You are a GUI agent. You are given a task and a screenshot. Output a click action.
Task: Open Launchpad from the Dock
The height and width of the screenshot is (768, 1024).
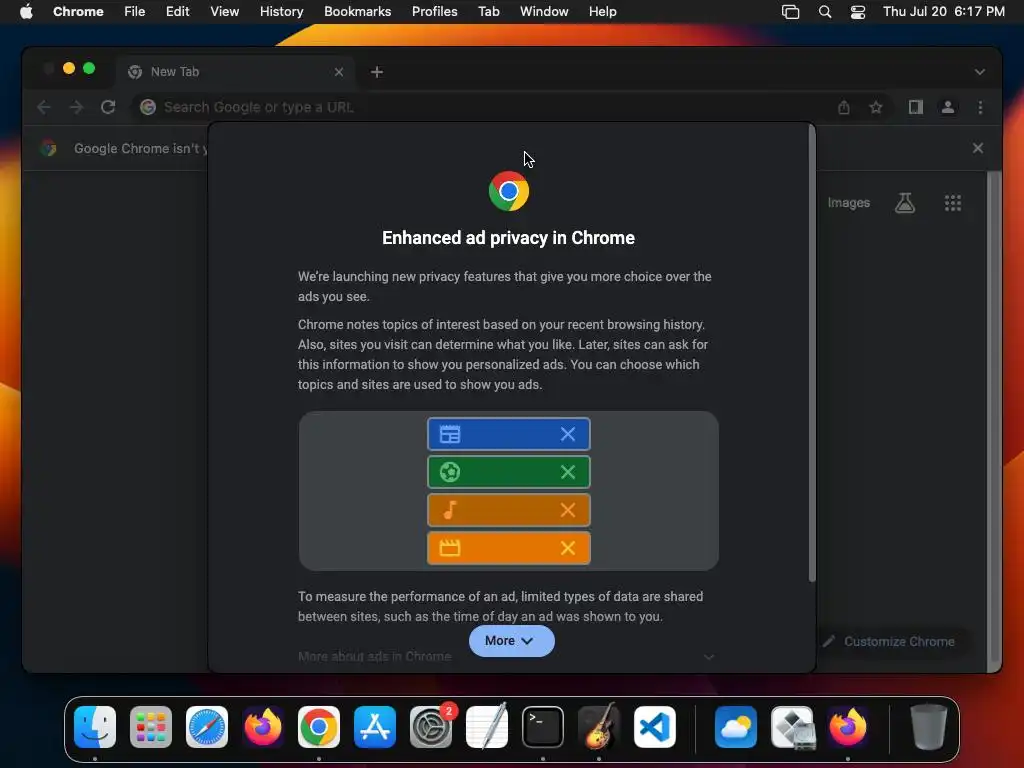click(151, 727)
